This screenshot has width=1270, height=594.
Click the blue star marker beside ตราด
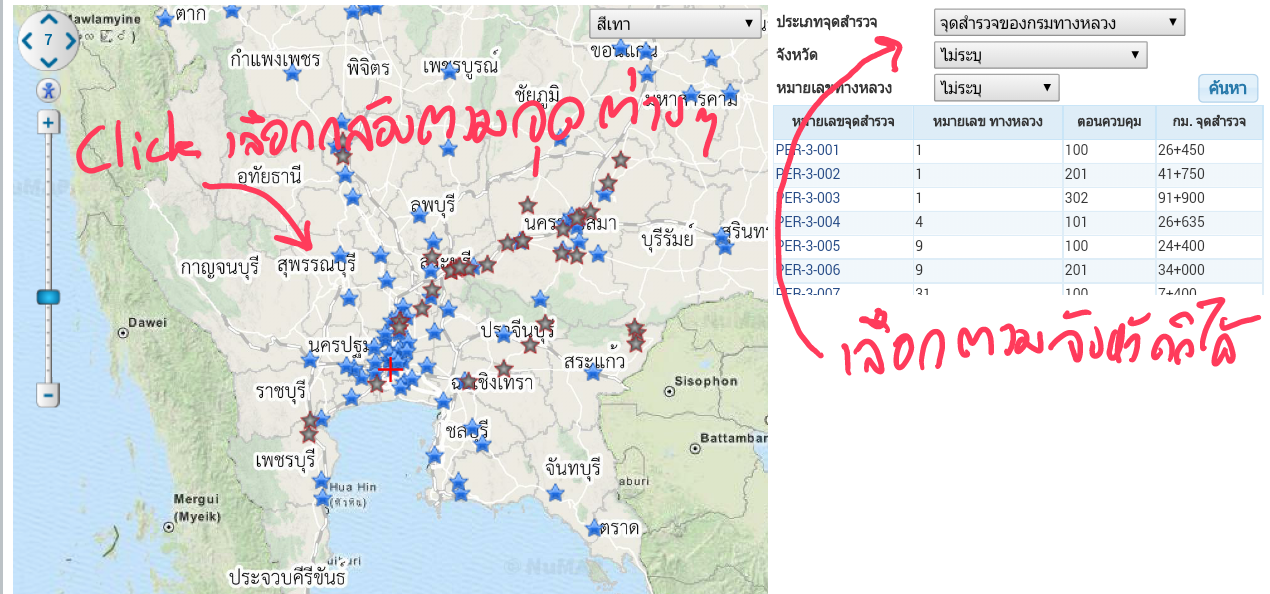595,528
